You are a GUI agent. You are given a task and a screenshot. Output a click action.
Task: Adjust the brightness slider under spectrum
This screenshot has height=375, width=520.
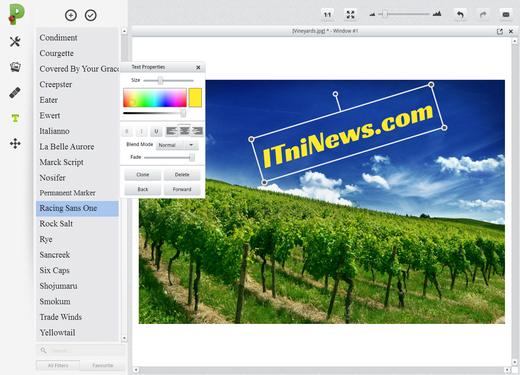point(183,113)
